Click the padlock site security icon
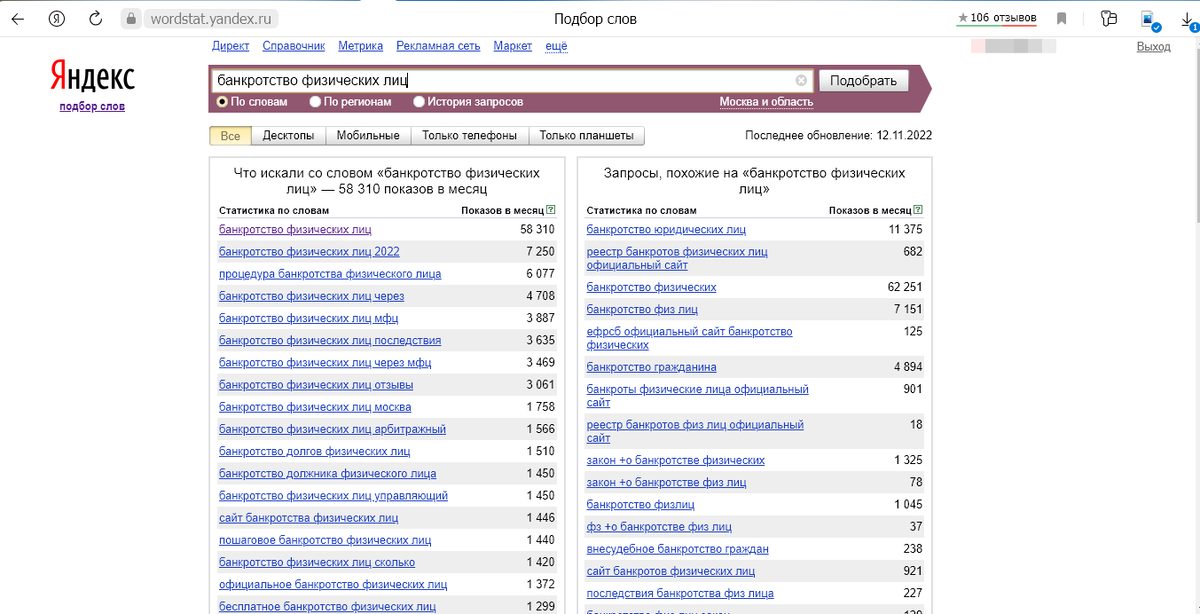The image size is (1200, 614). (x=130, y=19)
